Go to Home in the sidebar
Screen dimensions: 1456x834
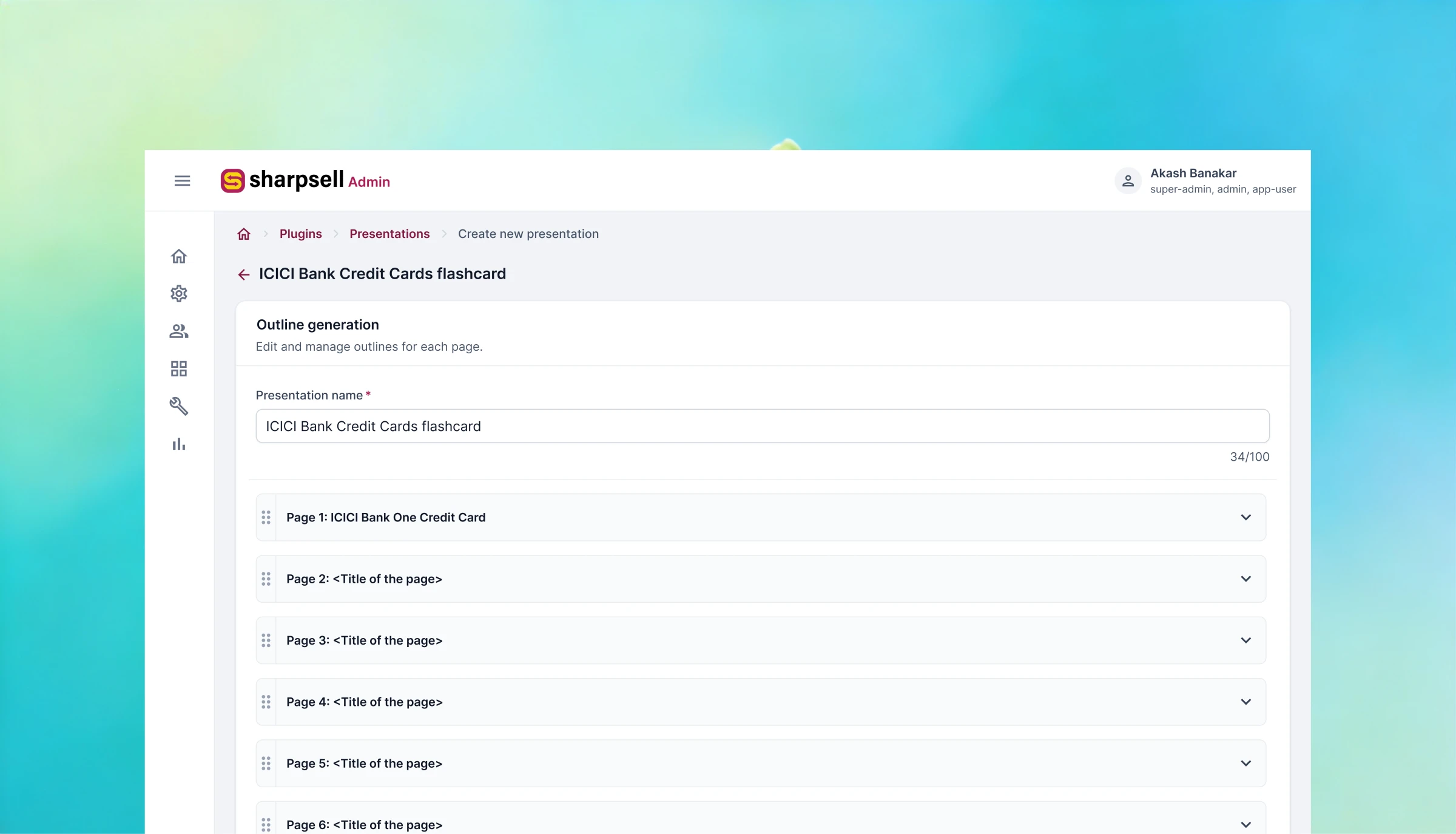(179, 257)
